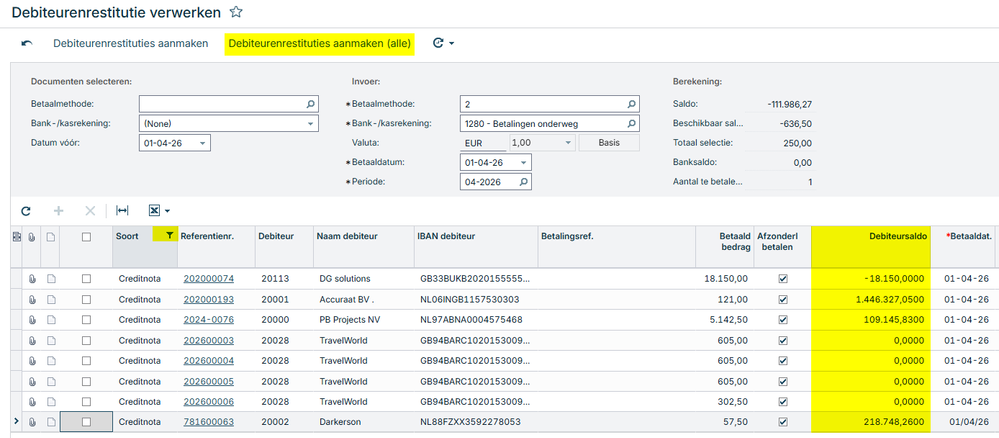
Task: Click the Basis button
Action: [x=608, y=143]
